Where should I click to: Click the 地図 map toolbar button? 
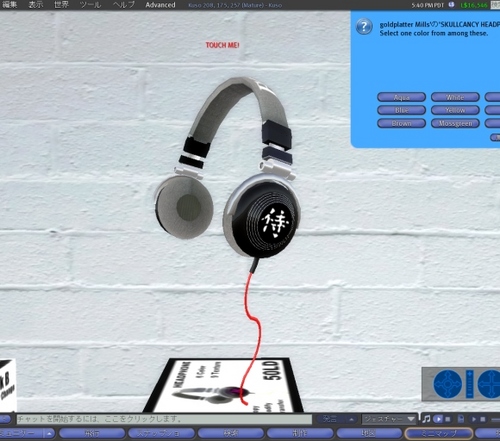pos(369,433)
